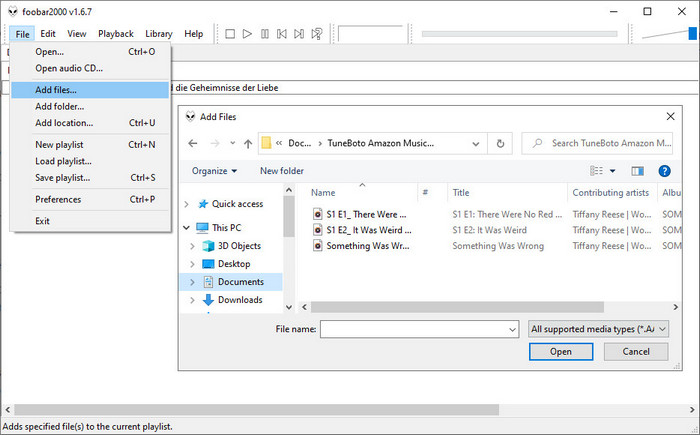Close the Add Files dialog
700x435 pixels.
click(670, 117)
